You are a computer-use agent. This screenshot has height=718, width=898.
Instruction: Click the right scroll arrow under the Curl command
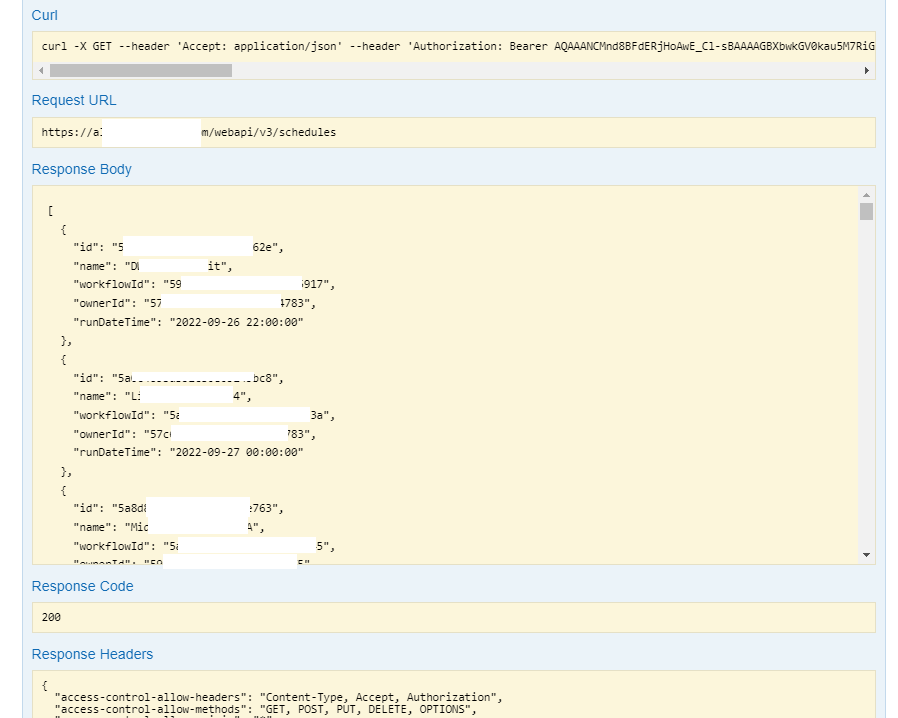[866, 70]
